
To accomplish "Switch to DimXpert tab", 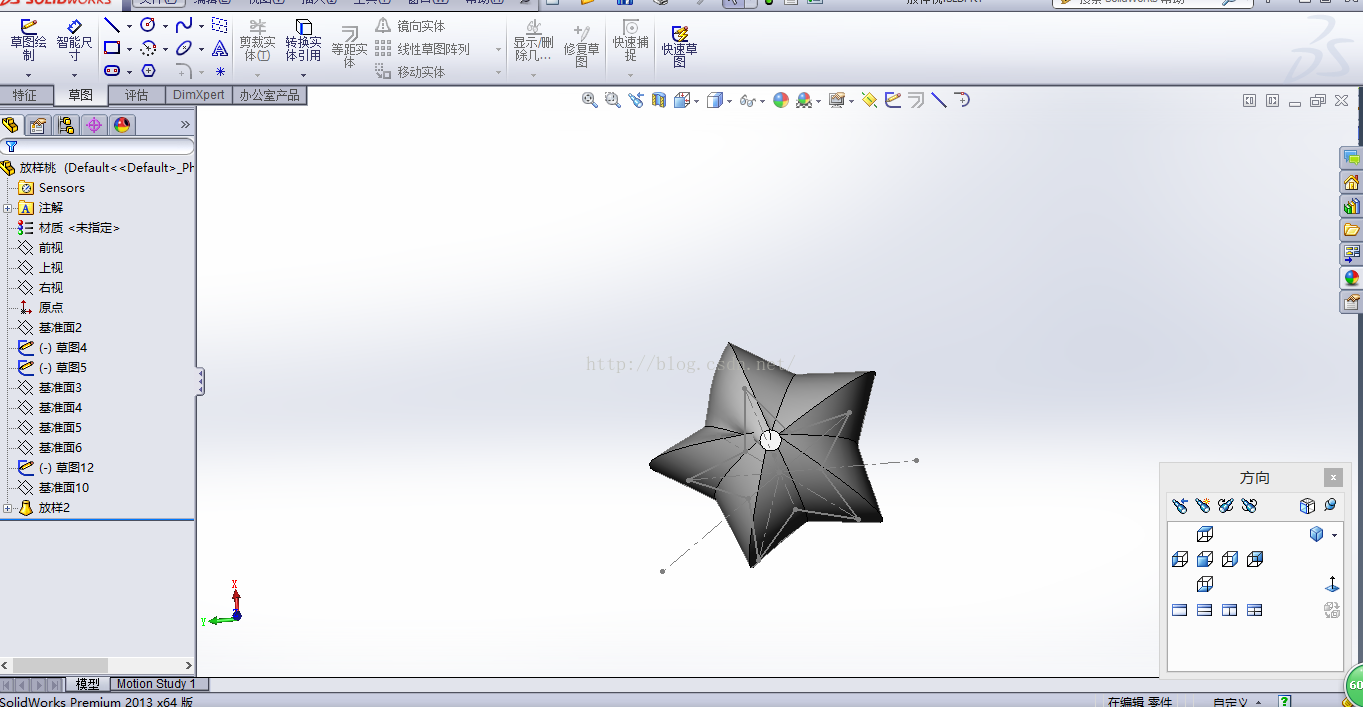I will (x=198, y=95).
